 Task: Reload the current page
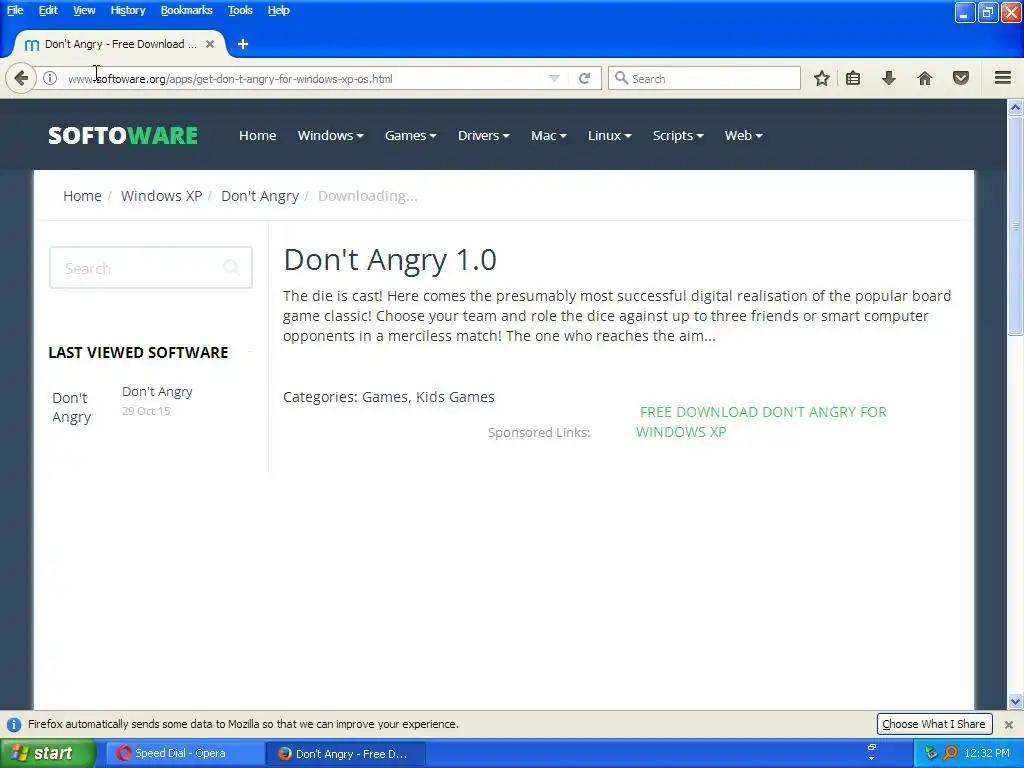(x=584, y=78)
